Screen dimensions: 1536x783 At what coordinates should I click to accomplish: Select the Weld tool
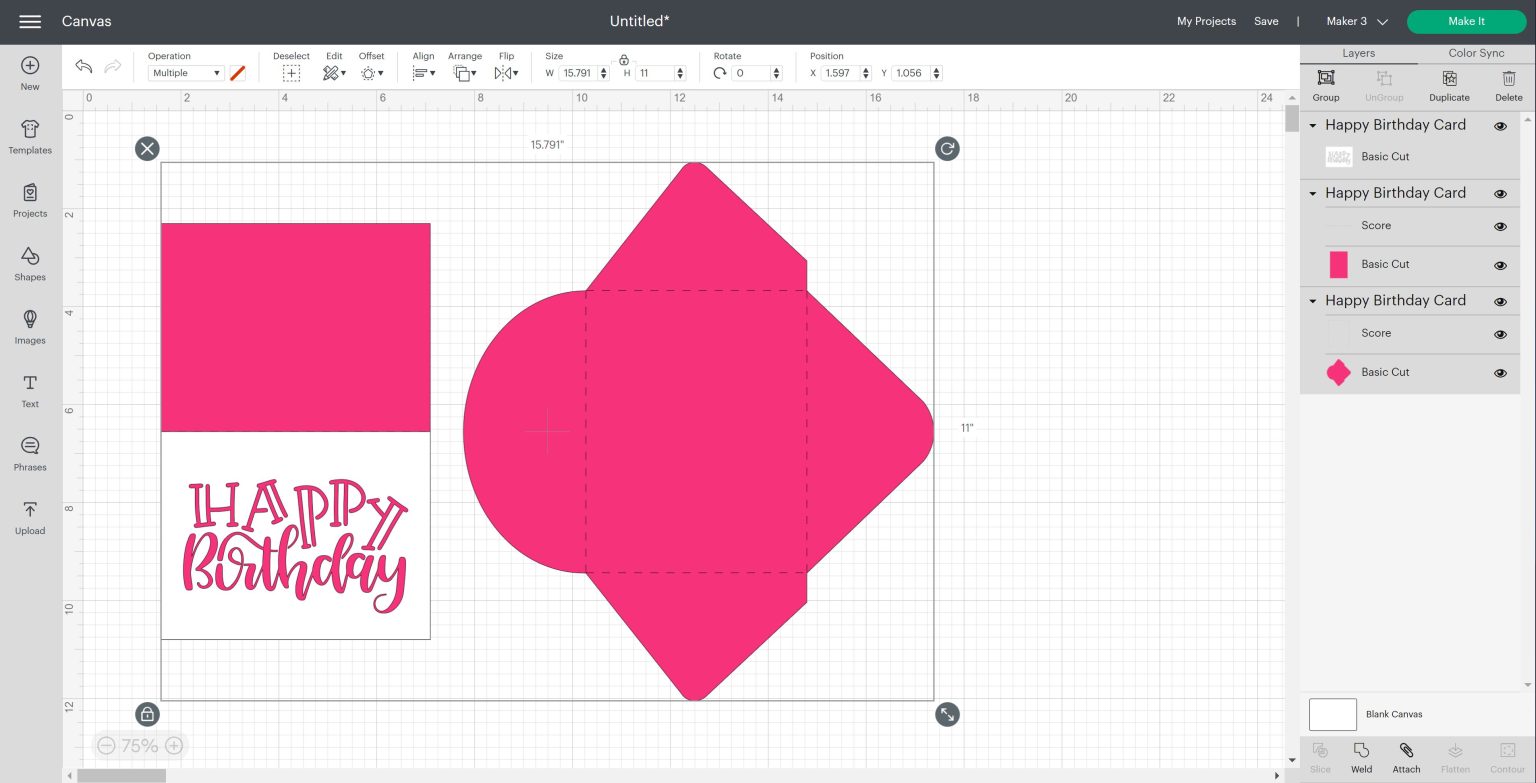tap(1360, 757)
